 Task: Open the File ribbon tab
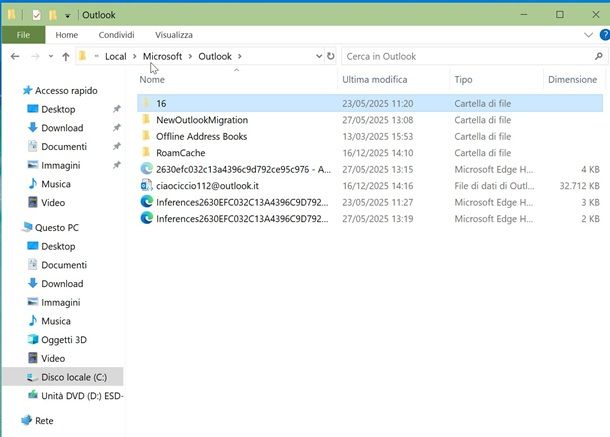(23, 35)
